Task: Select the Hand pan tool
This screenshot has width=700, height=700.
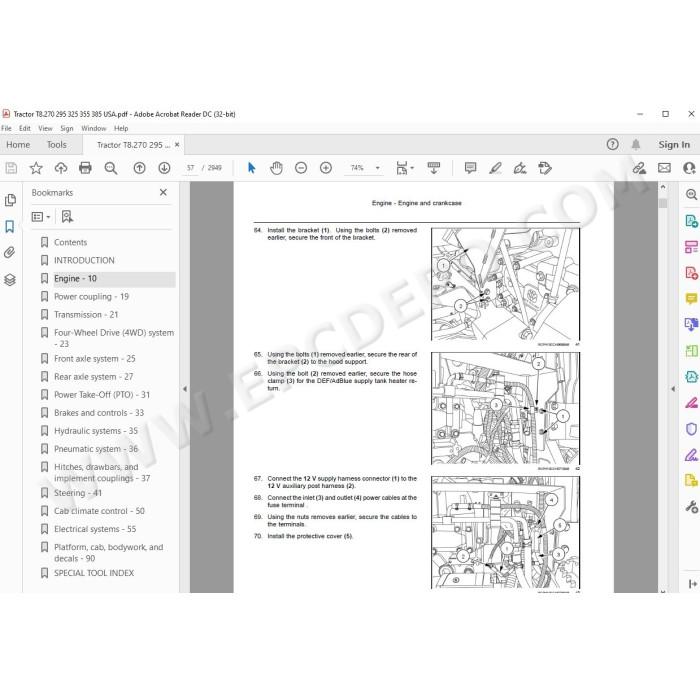Action: click(x=276, y=168)
